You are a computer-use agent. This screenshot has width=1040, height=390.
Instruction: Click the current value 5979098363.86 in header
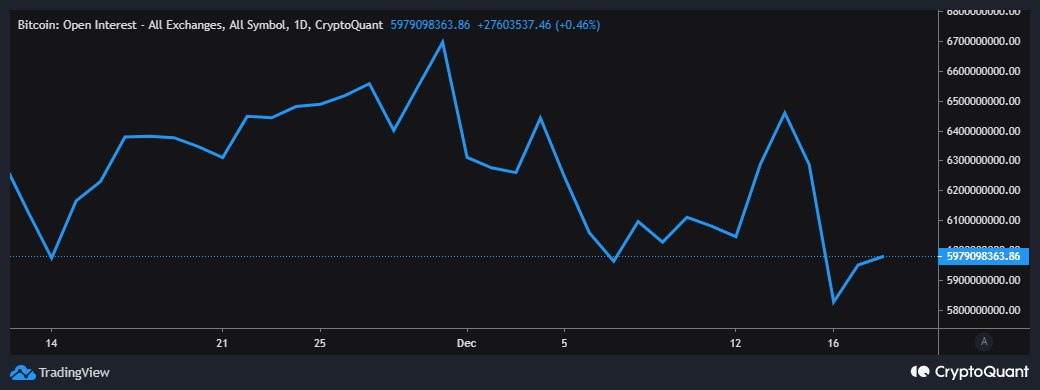430,25
